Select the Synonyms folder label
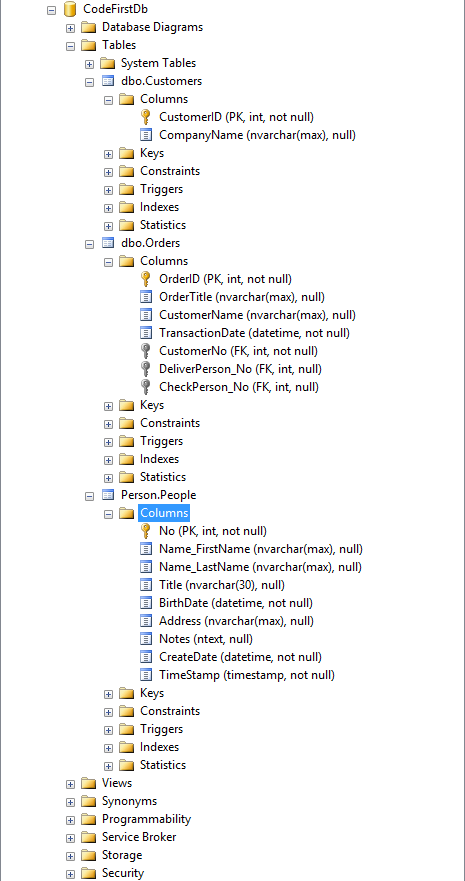This screenshot has width=465, height=881. 130,801
